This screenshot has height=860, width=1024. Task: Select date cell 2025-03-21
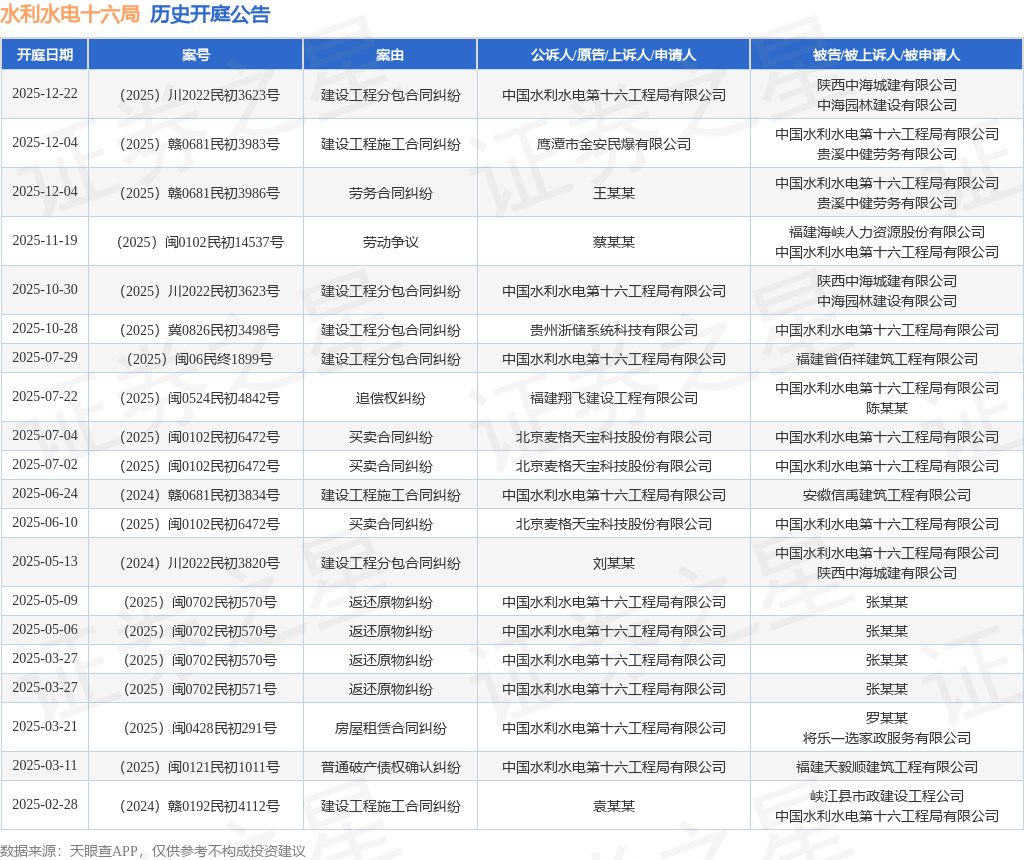tap(45, 726)
